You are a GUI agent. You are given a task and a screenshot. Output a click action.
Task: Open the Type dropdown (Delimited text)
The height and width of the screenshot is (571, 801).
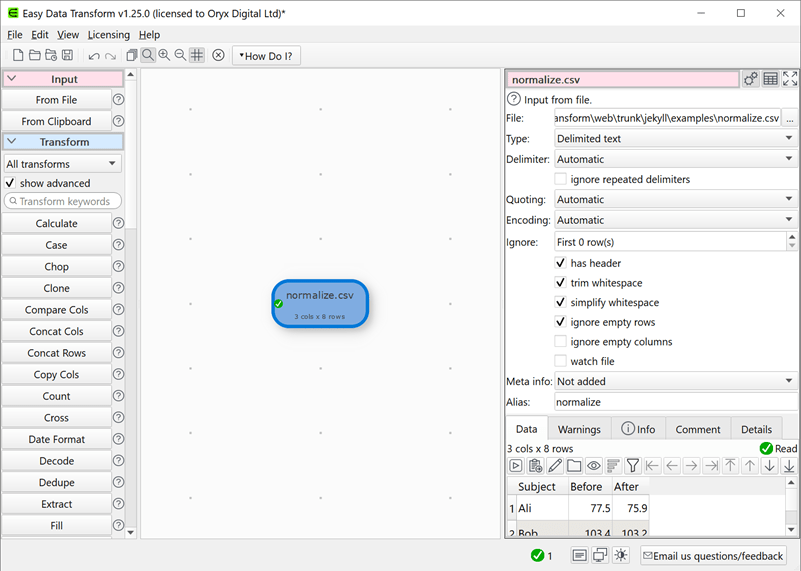pyautogui.click(x=675, y=138)
